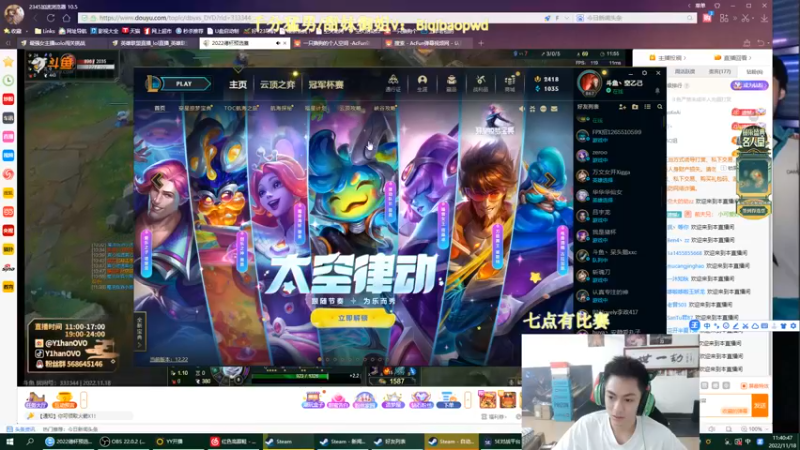Switch to the 云顶之弈 tab
800x450 pixels.
pos(278,85)
